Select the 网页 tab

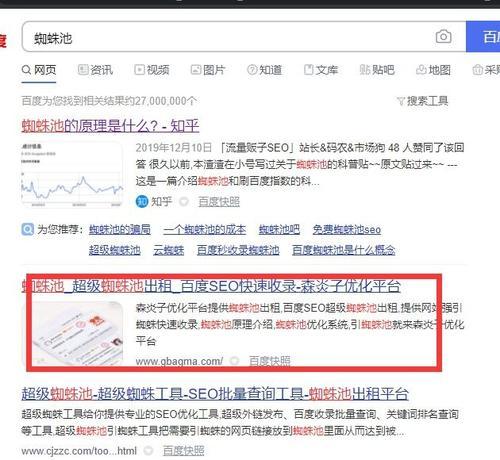(x=39, y=70)
